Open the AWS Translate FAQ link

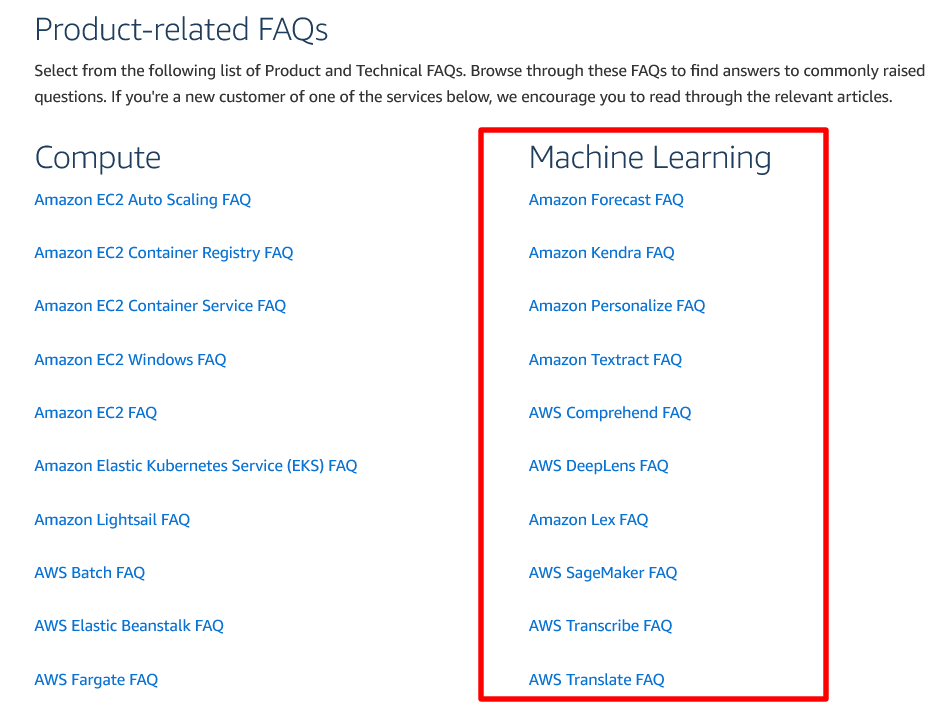tap(596, 680)
